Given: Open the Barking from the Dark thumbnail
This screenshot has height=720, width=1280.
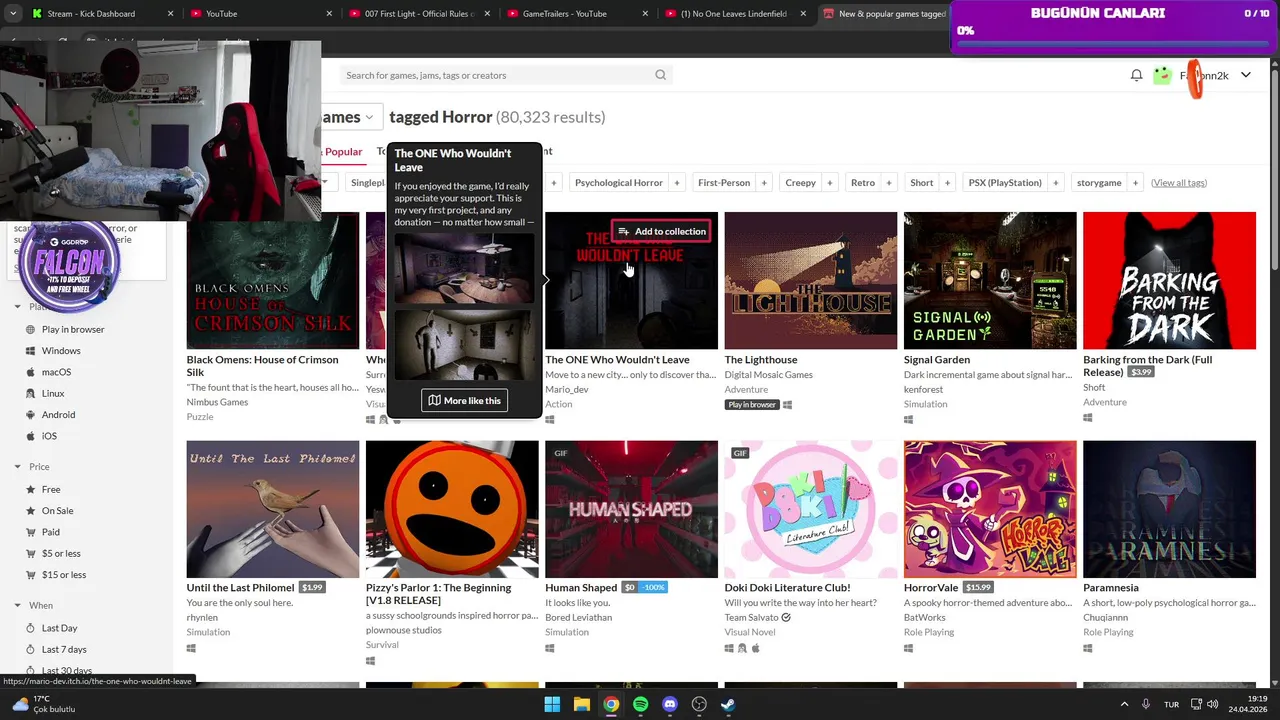Looking at the screenshot, I should pos(1169,281).
